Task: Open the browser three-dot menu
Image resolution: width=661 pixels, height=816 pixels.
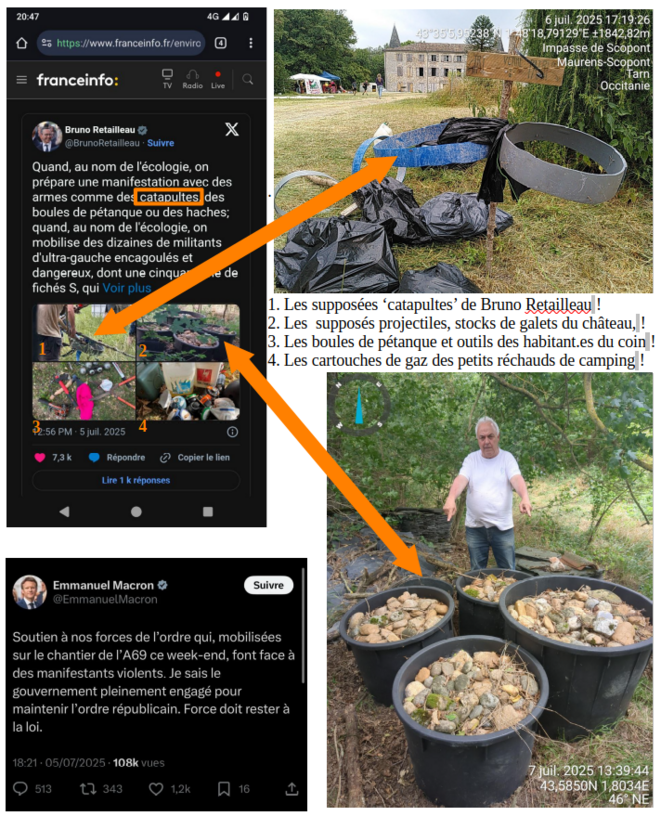Action: tap(251, 43)
